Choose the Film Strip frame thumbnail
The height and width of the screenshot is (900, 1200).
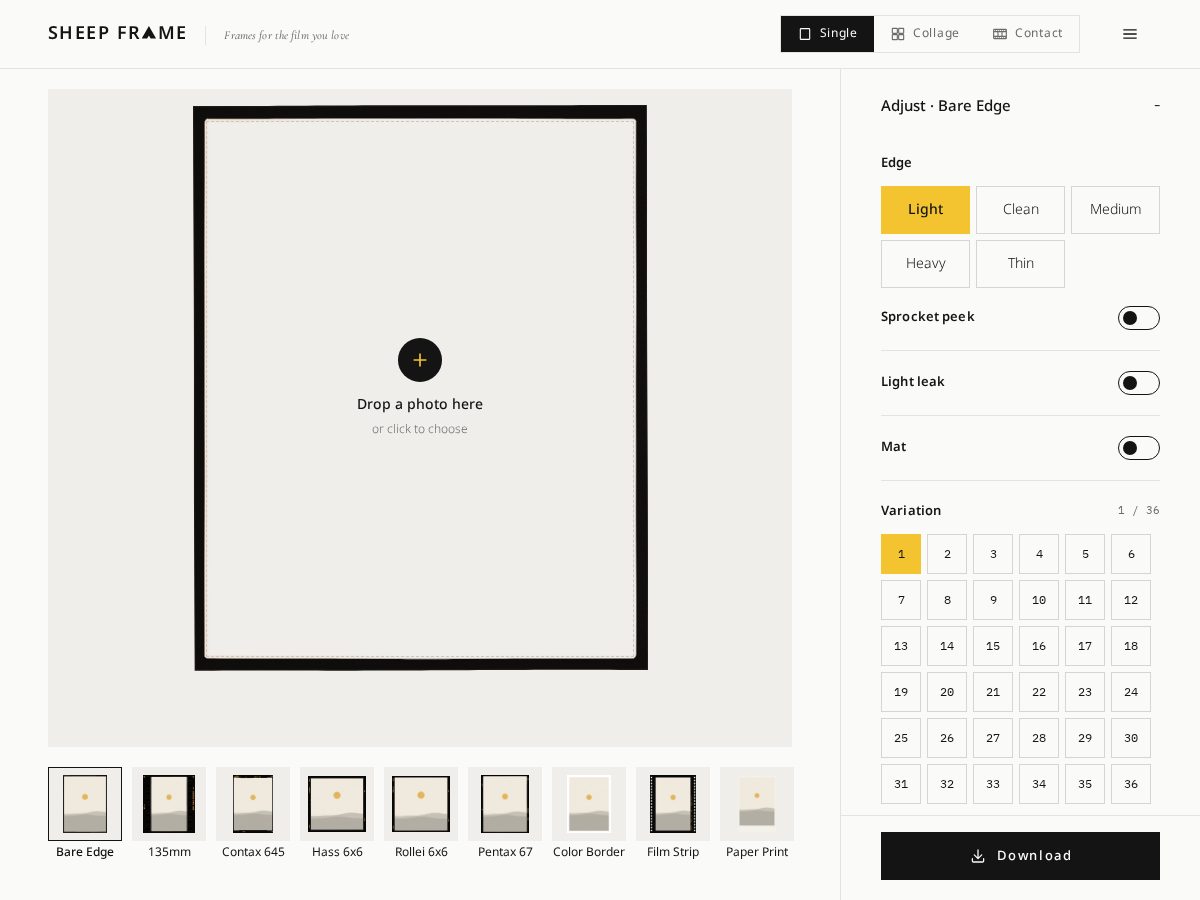pyautogui.click(x=673, y=804)
